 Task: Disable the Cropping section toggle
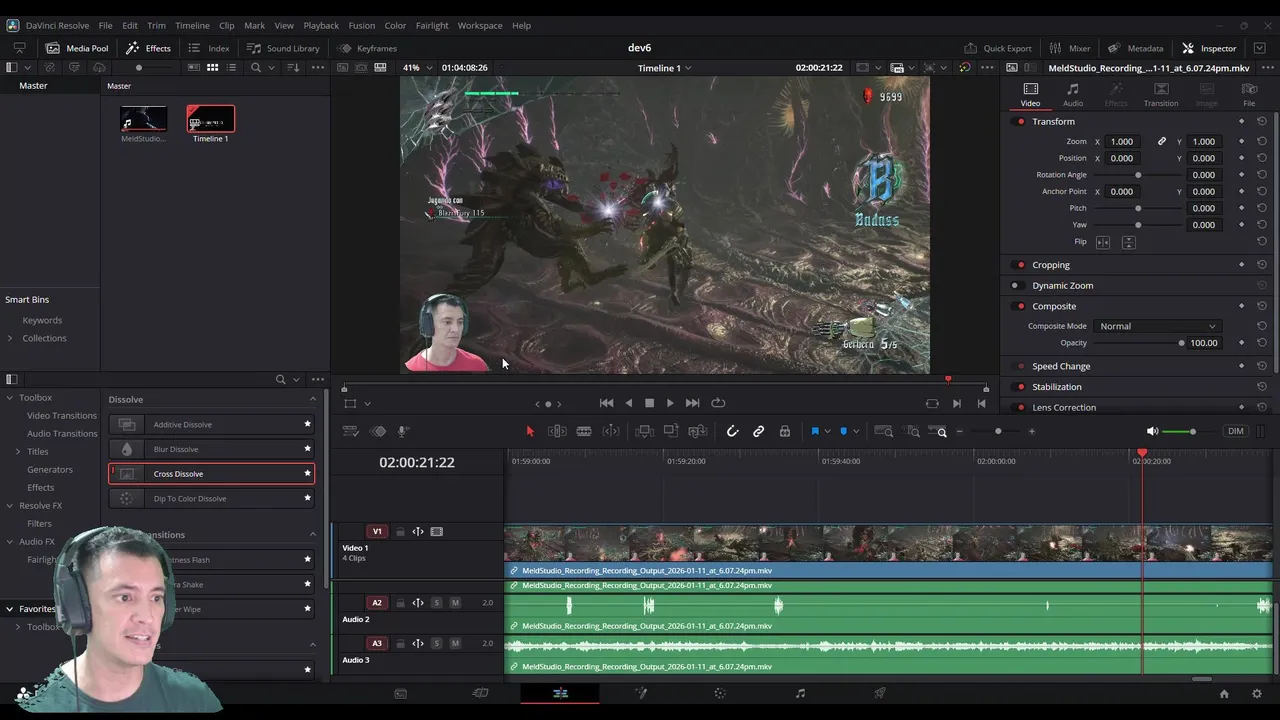[1020, 265]
